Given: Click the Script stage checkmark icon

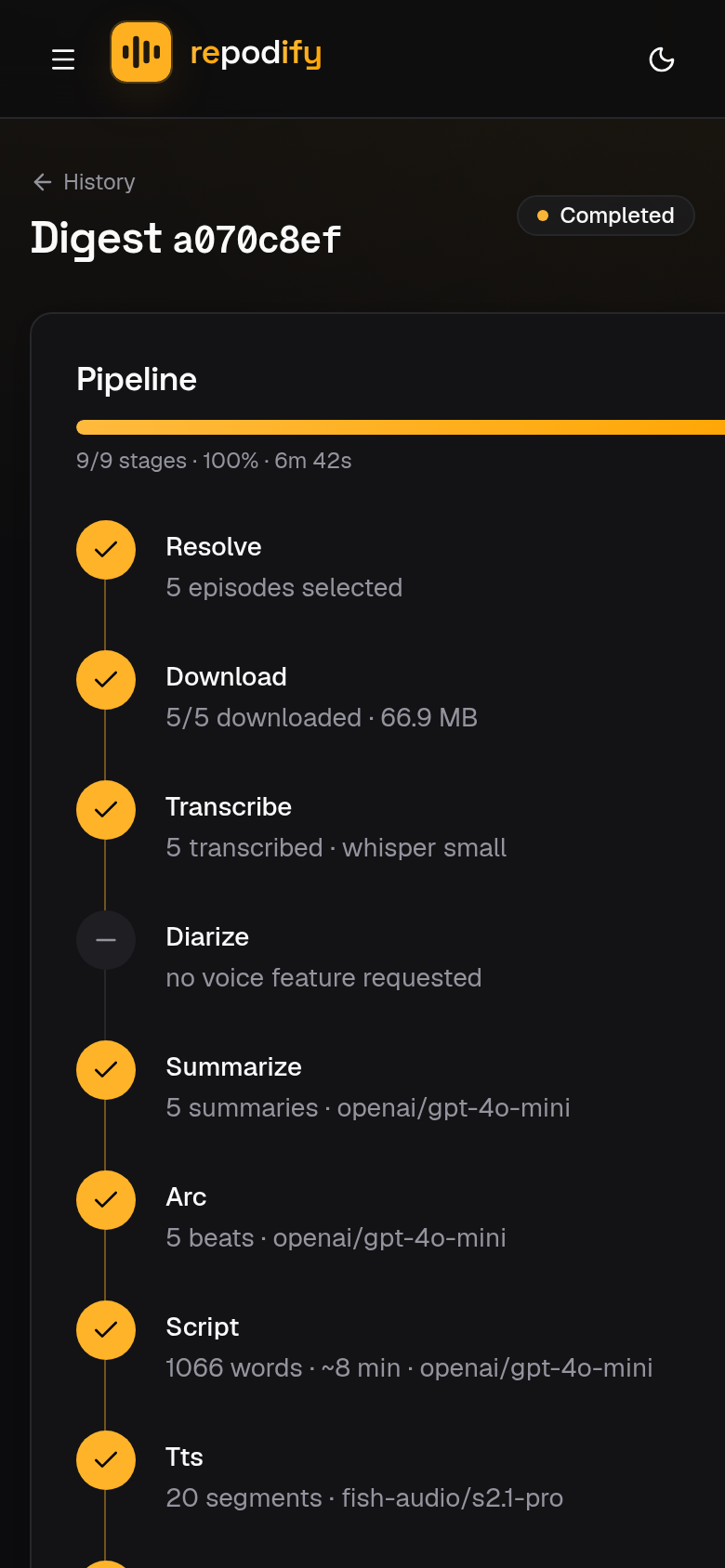Looking at the screenshot, I should 106,1330.
